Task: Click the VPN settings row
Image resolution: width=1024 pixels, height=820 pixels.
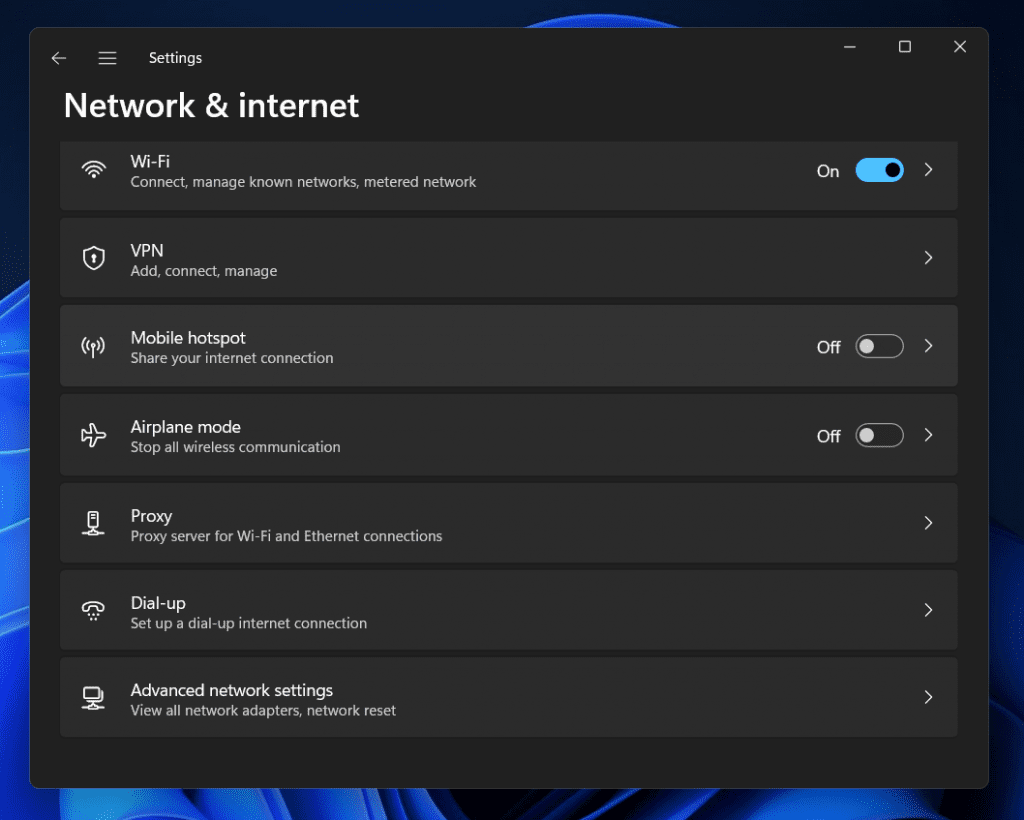Action: [x=500, y=258]
